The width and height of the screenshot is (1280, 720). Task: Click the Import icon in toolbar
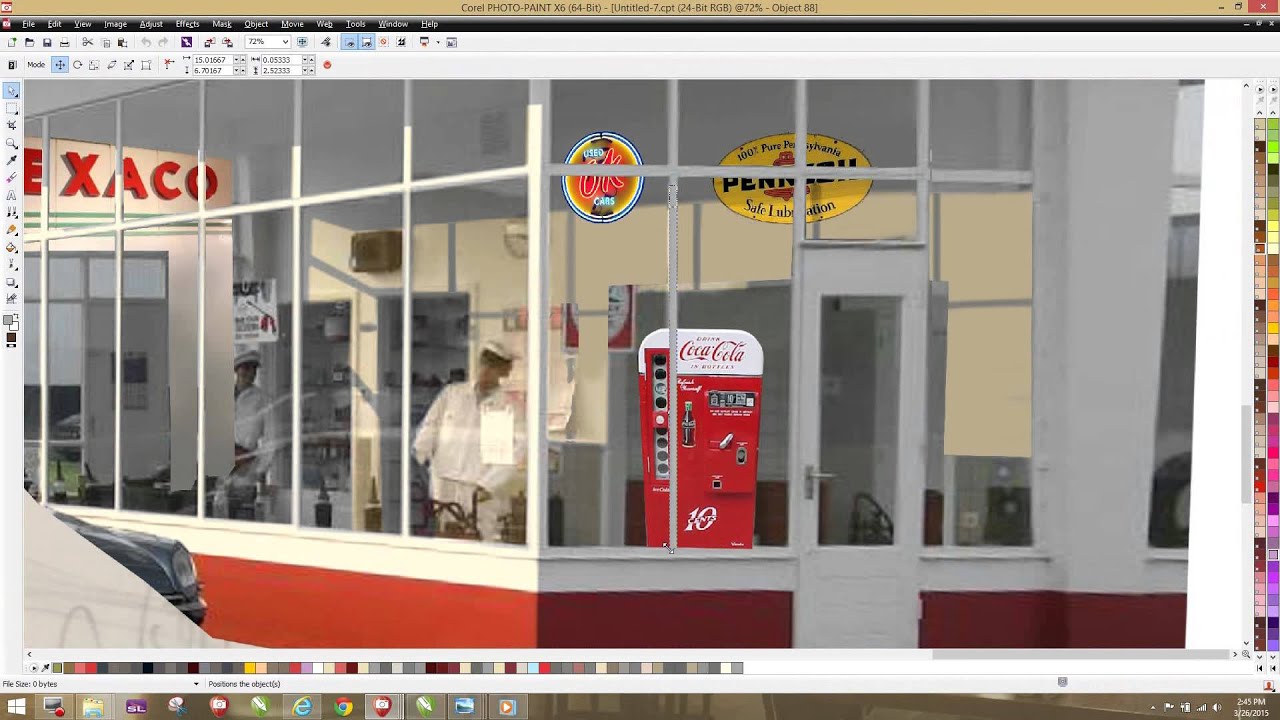coord(209,42)
